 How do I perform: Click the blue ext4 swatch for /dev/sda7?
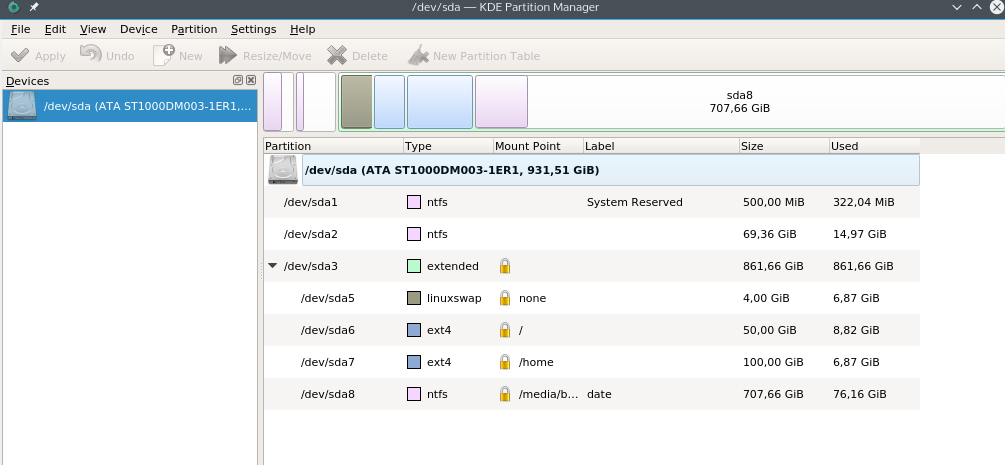pos(414,362)
